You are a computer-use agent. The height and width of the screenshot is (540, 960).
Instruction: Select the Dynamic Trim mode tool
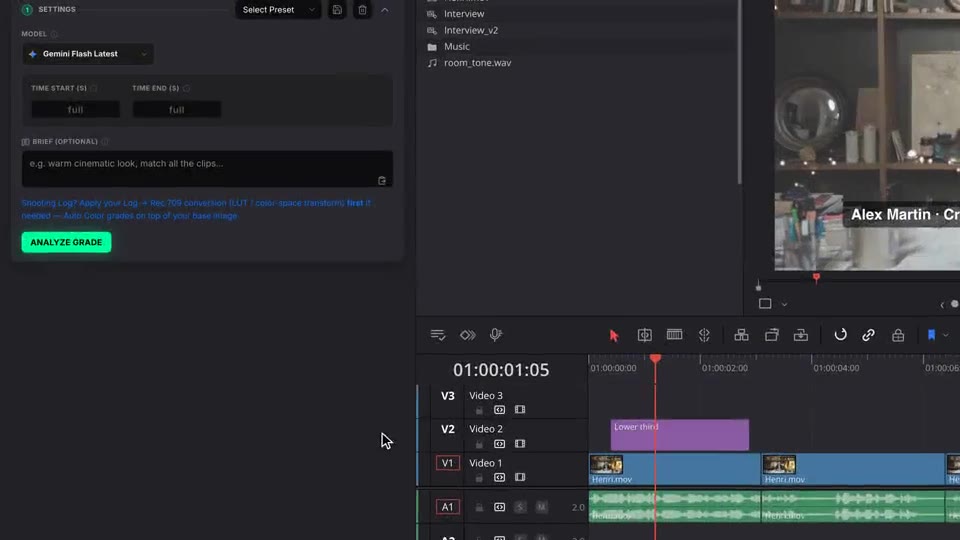pyautogui.click(x=675, y=334)
